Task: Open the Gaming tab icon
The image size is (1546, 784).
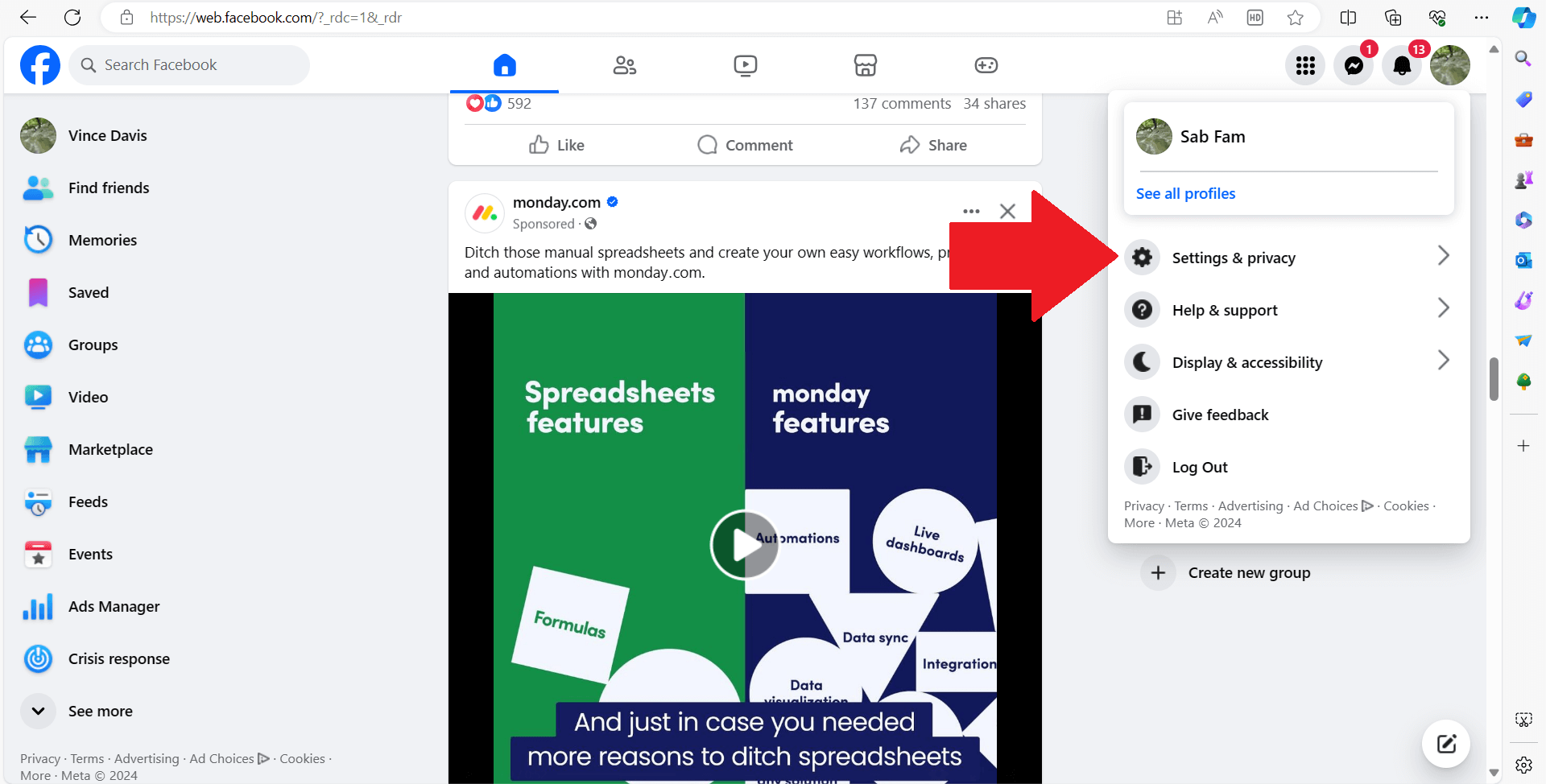Action: click(x=986, y=65)
